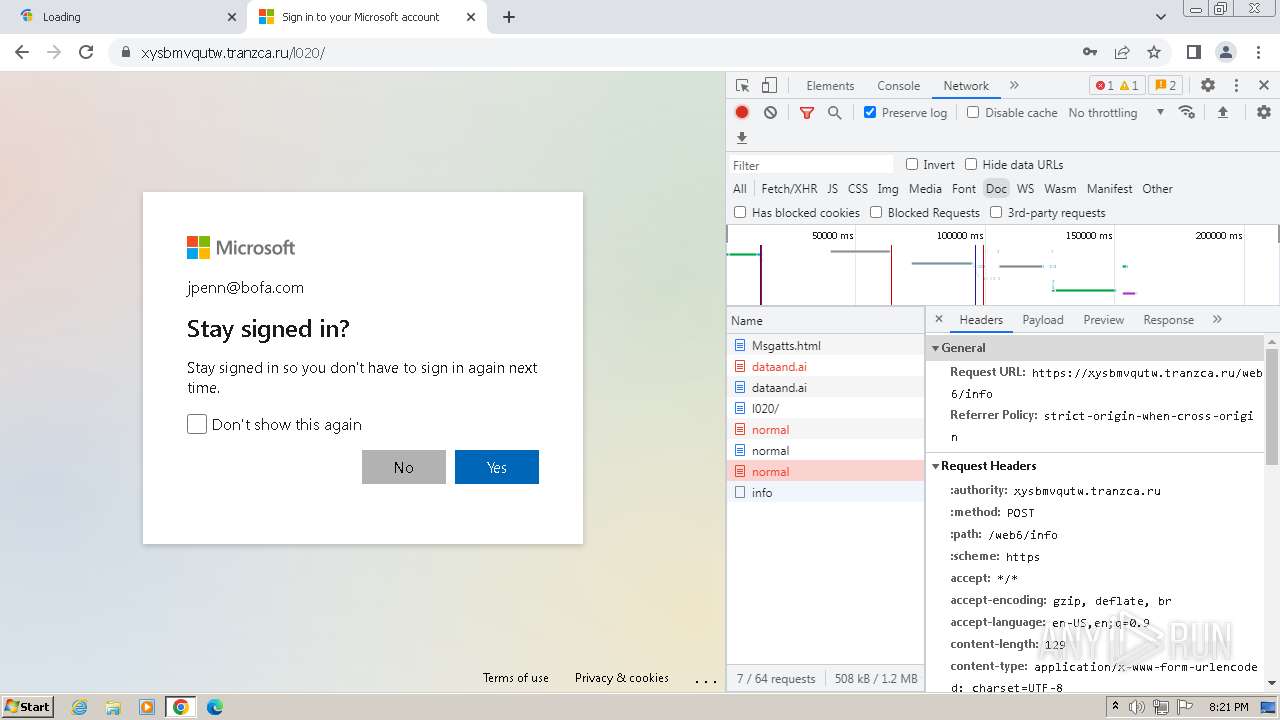Viewport: 1280px width, 720px height.
Task: Clear the network log
Action: pos(770,113)
